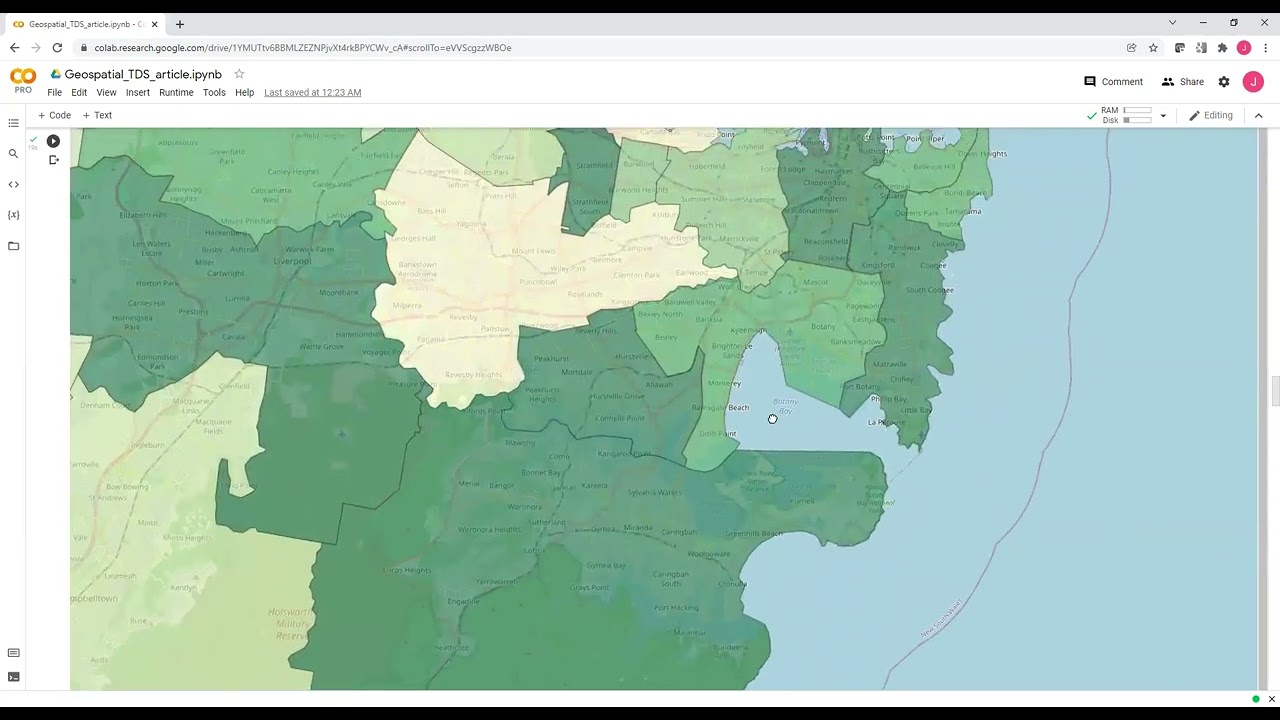Click the share-this-page icon in the address bar
Screen dimensions: 1280x720
1132,48
